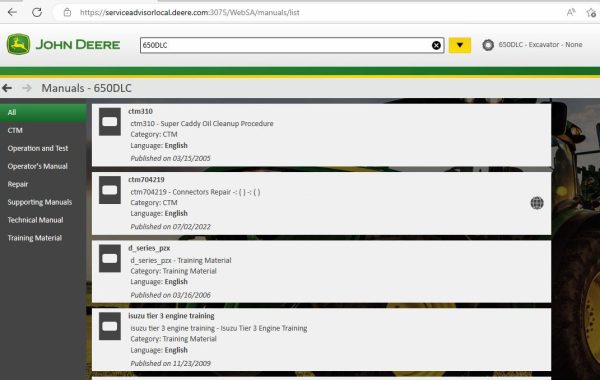The height and width of the screenshot is (380, 600).
Task: Click 'Published on 03/16/2006' date
Action: (x=170, y=295)
